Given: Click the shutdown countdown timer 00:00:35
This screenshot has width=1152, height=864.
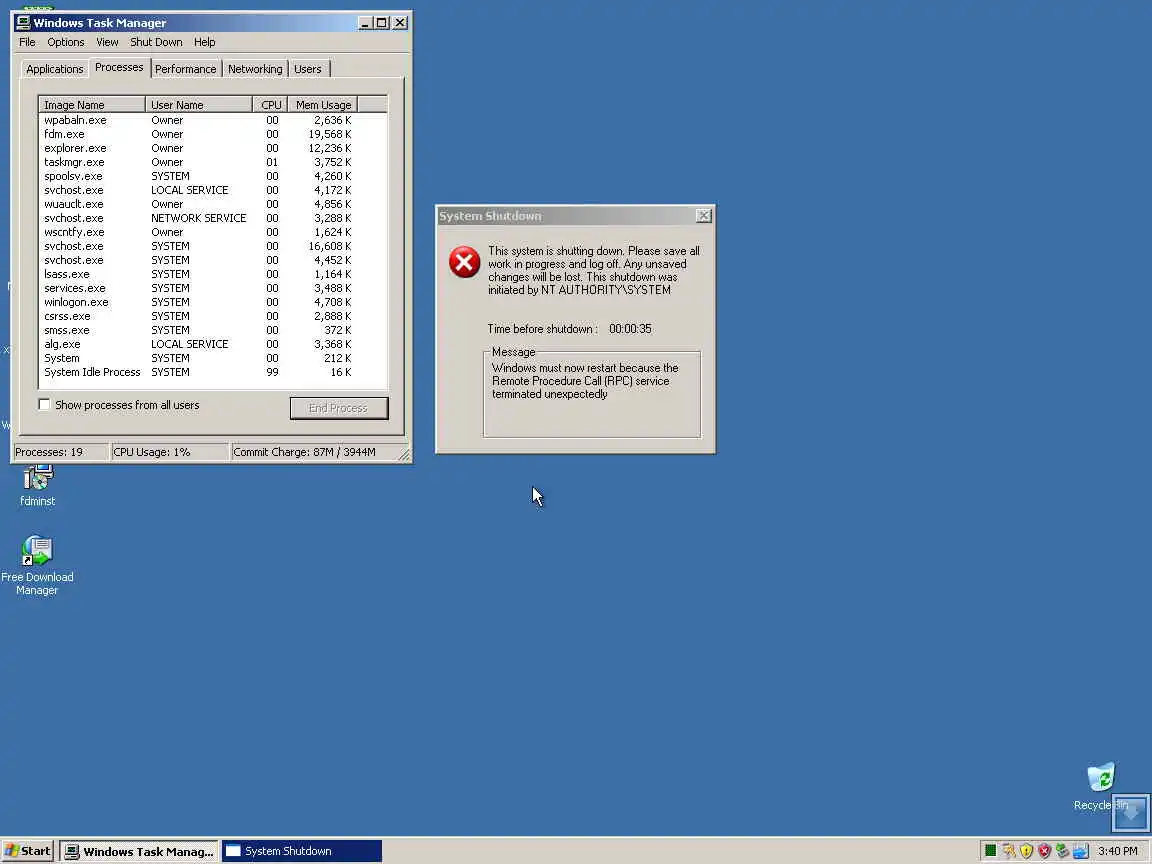Looking at the screenshot, I should pyautogui.click(x=630, y=328).
